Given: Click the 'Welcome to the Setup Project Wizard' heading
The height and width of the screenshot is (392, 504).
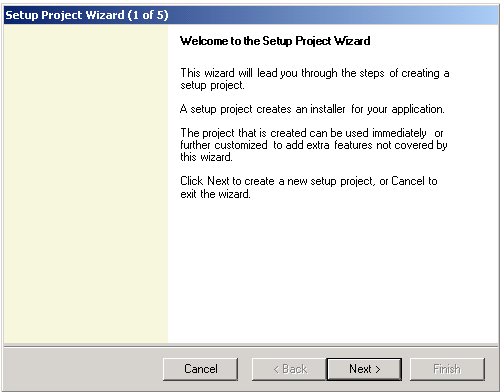Looking at the screenshot, I should 275,41.
